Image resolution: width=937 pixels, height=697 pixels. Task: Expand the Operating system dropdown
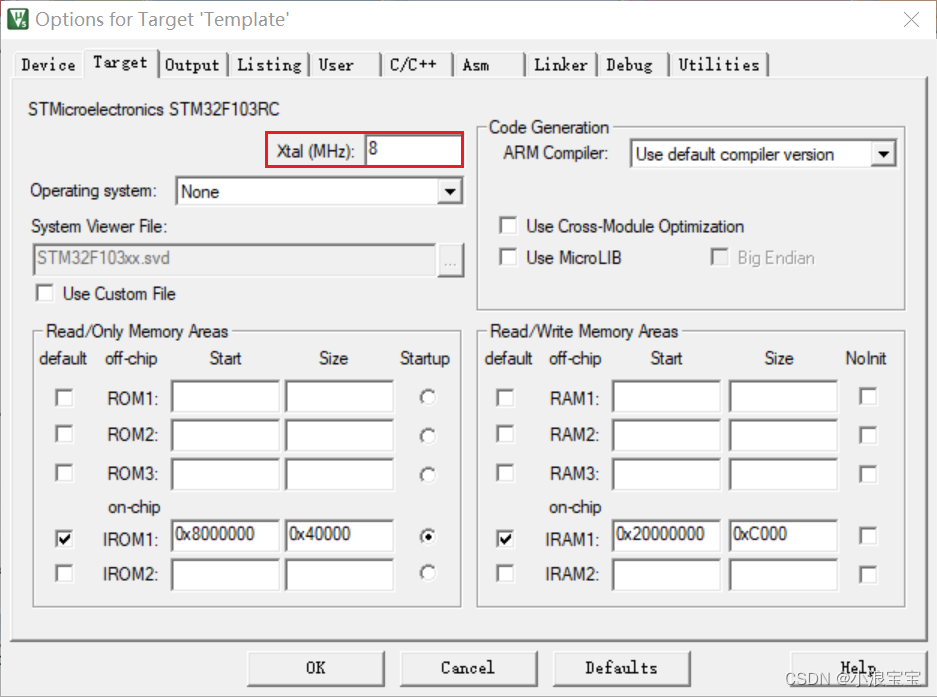click(x=449, y=192)
